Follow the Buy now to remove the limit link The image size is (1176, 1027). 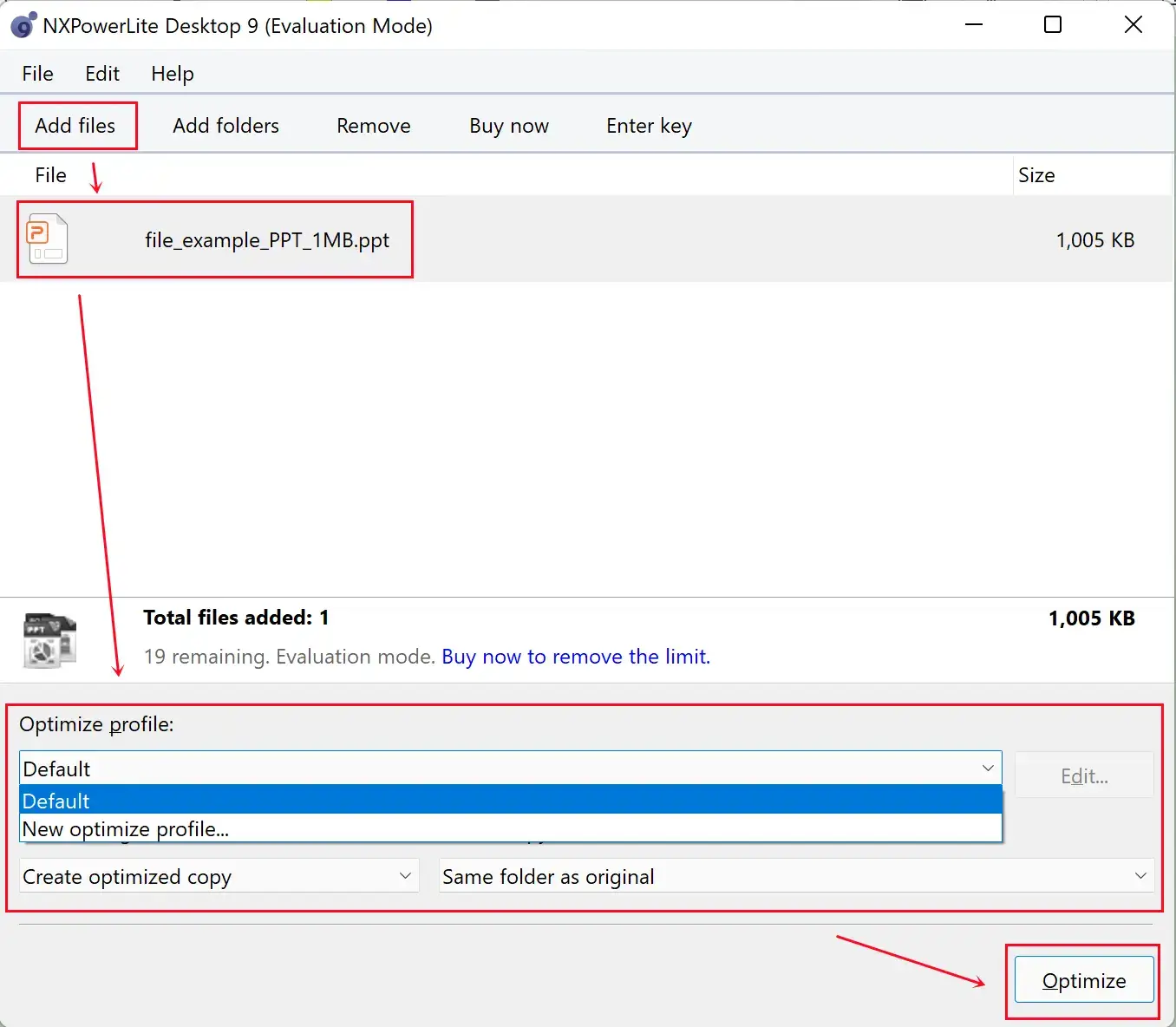[x=576, y=657]
